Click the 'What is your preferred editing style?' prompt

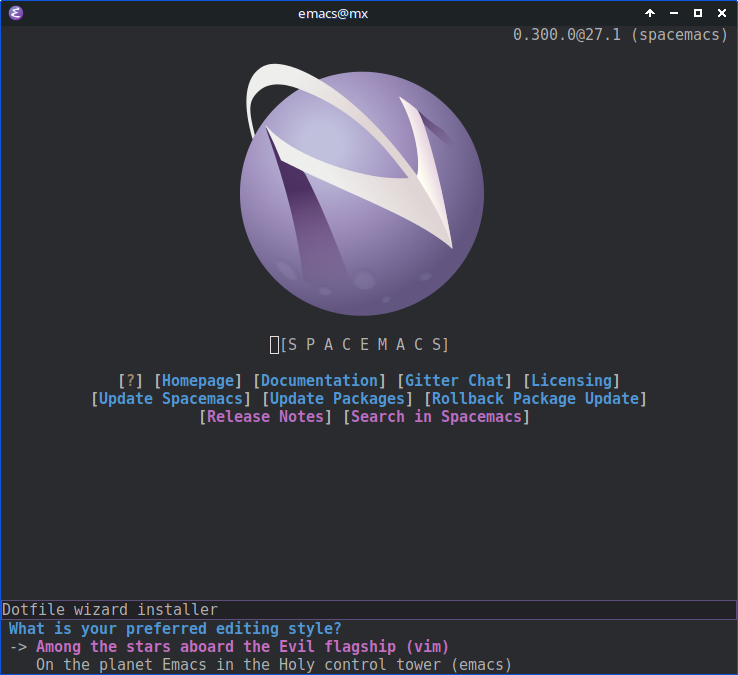coord(175,628)
